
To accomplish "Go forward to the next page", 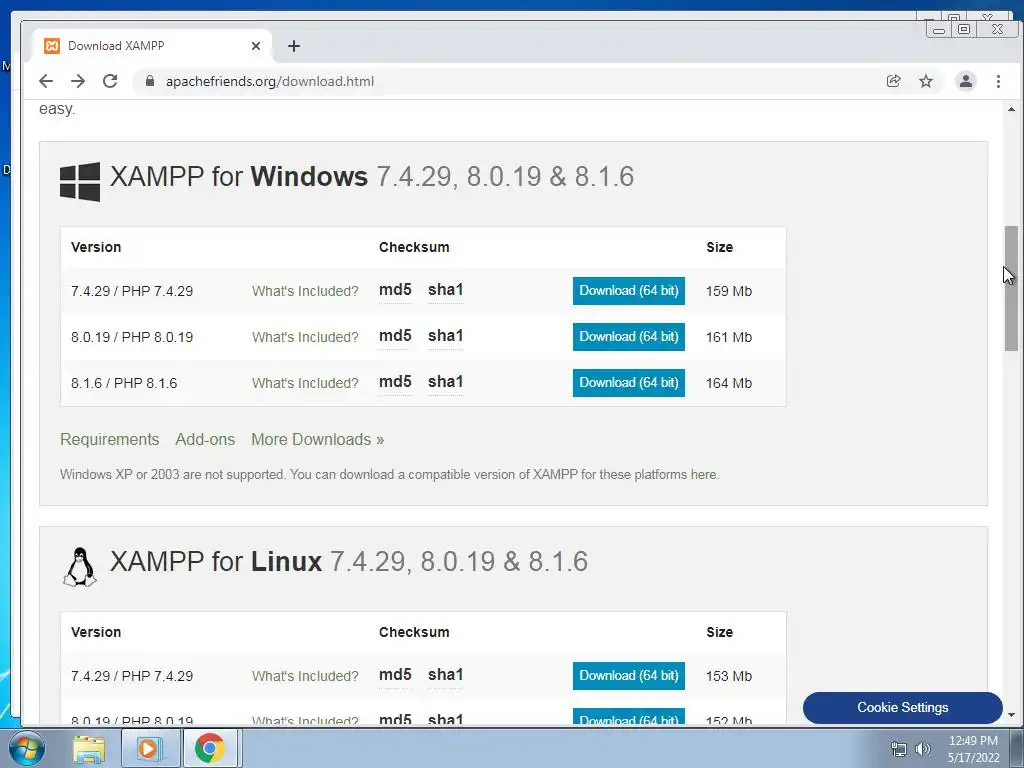I will tap(78, 81).
